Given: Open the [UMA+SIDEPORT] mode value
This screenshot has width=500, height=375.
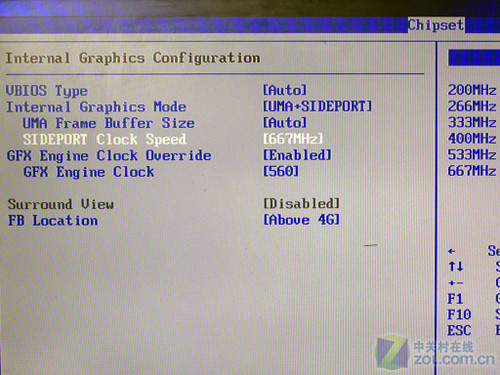Looking at the screenshot, I should pos(317,106).
